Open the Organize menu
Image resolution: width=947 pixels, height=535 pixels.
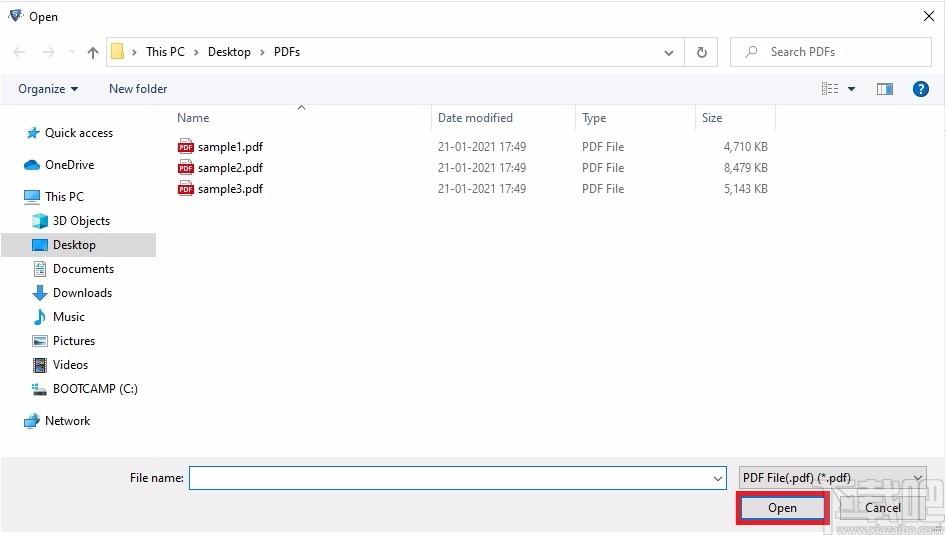[x=48, y=89]
